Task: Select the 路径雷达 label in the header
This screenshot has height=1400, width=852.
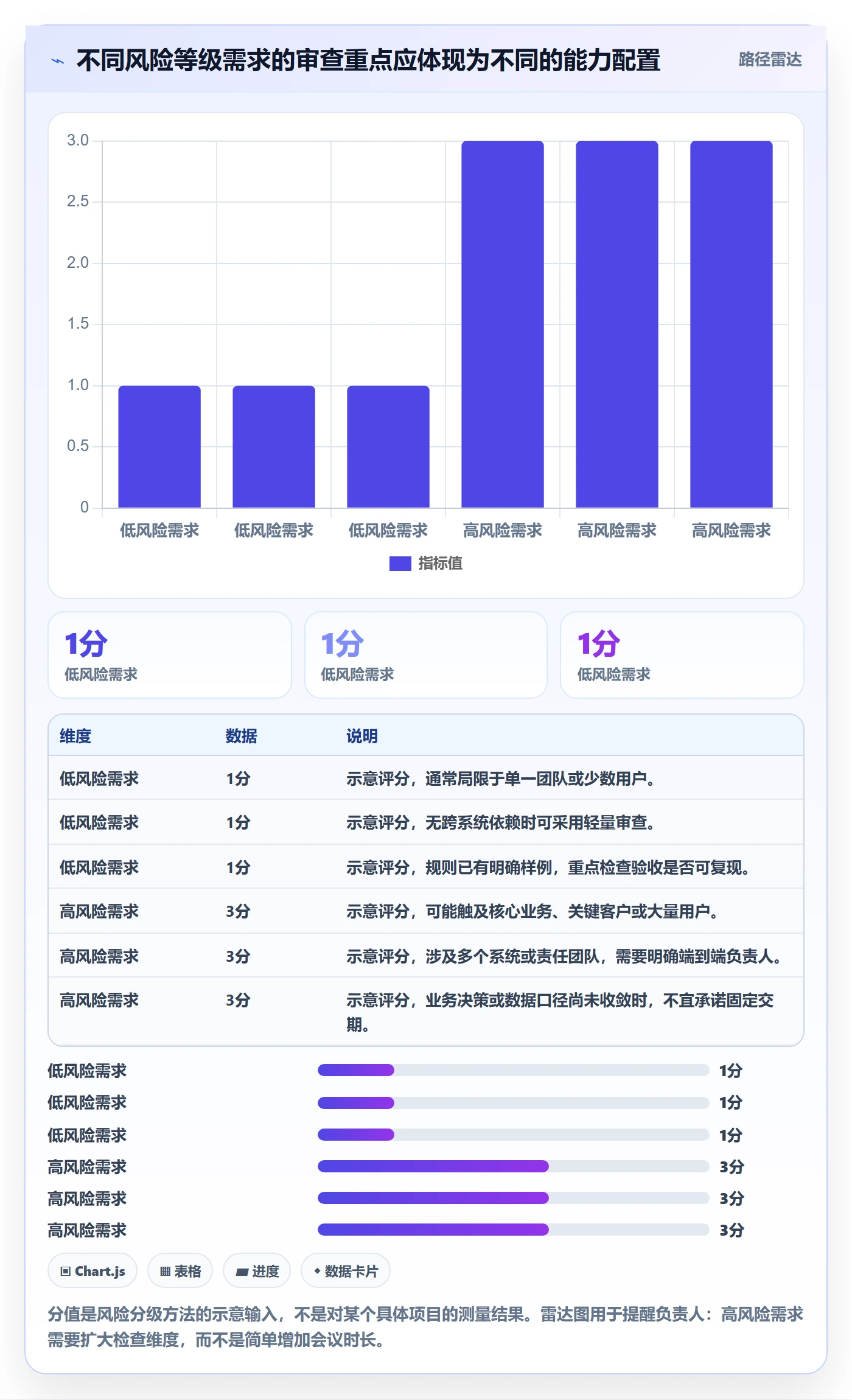Action: click(x=770, y=60)
